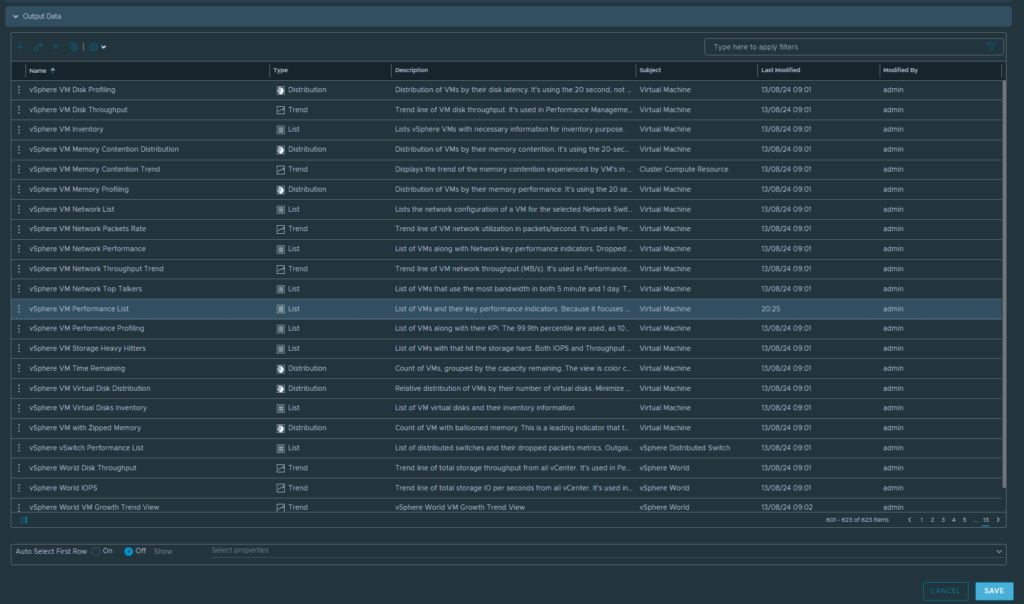Sort by the Modified By column header

click(900, 71)
